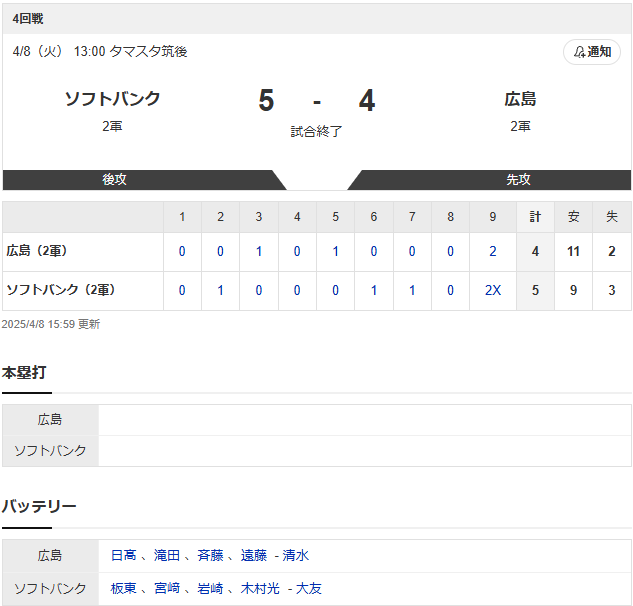Click ソフトバンク（2軍） row label in scoreboard
The image size is (633, 606).
[61, 290]
